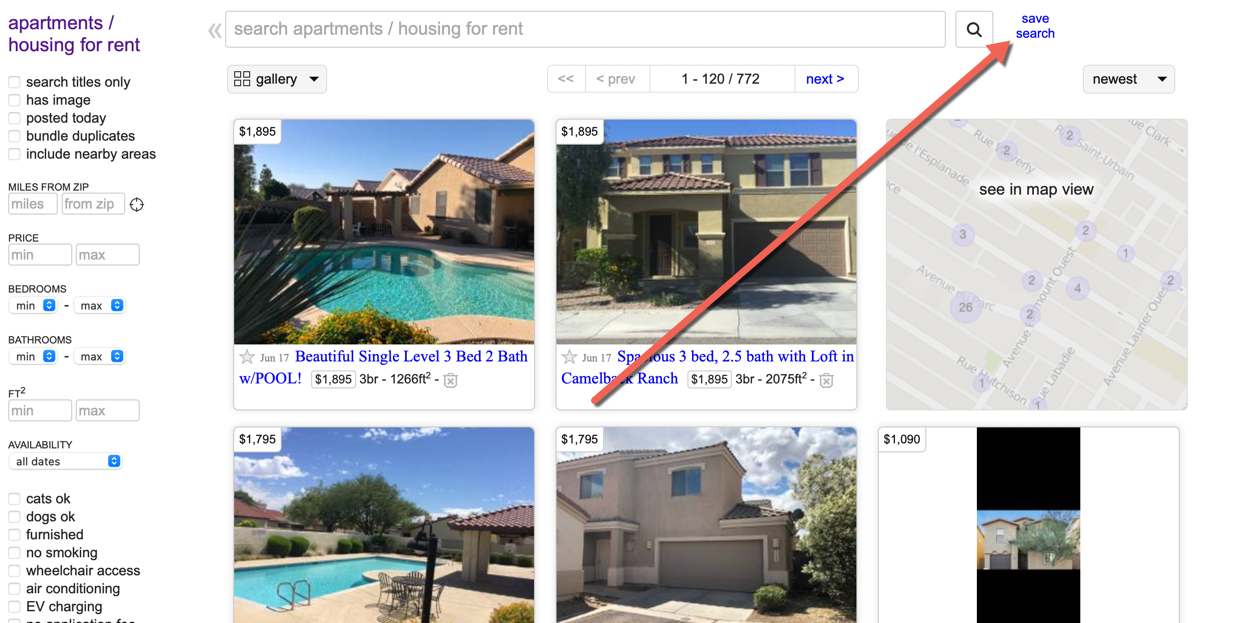Click the magnifying glass search button
Viewport: 1258px width, 623px height.
click(974, 30)
